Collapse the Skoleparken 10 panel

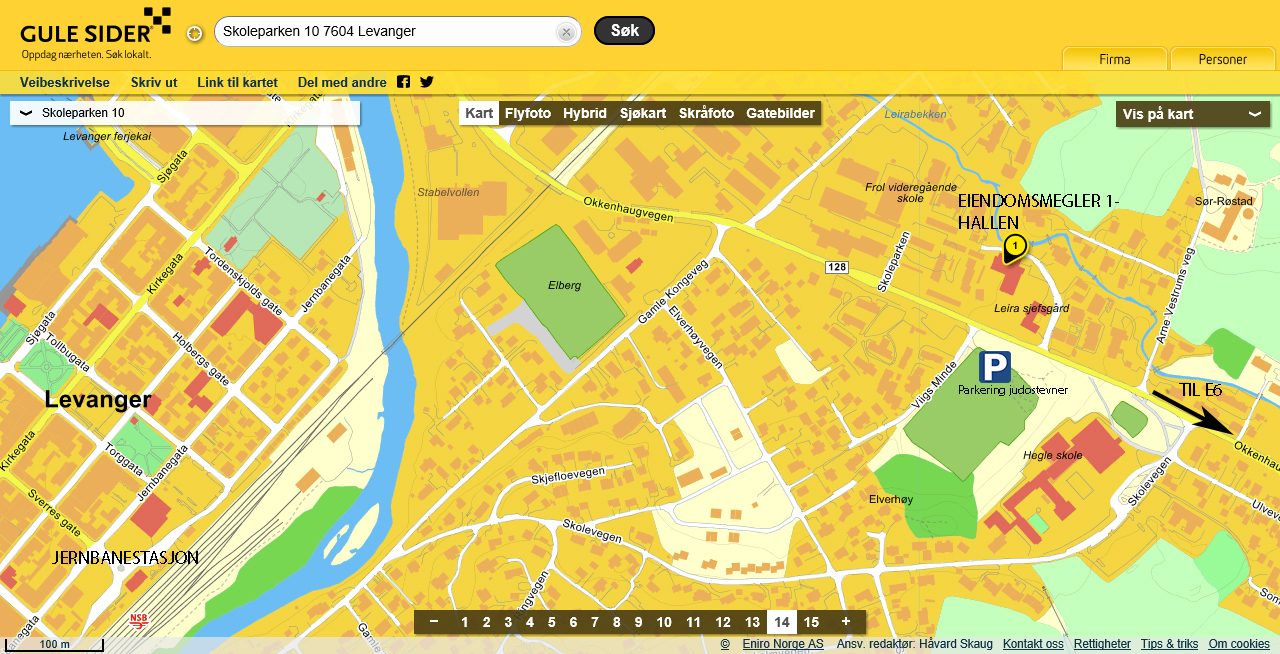point(26,113)
